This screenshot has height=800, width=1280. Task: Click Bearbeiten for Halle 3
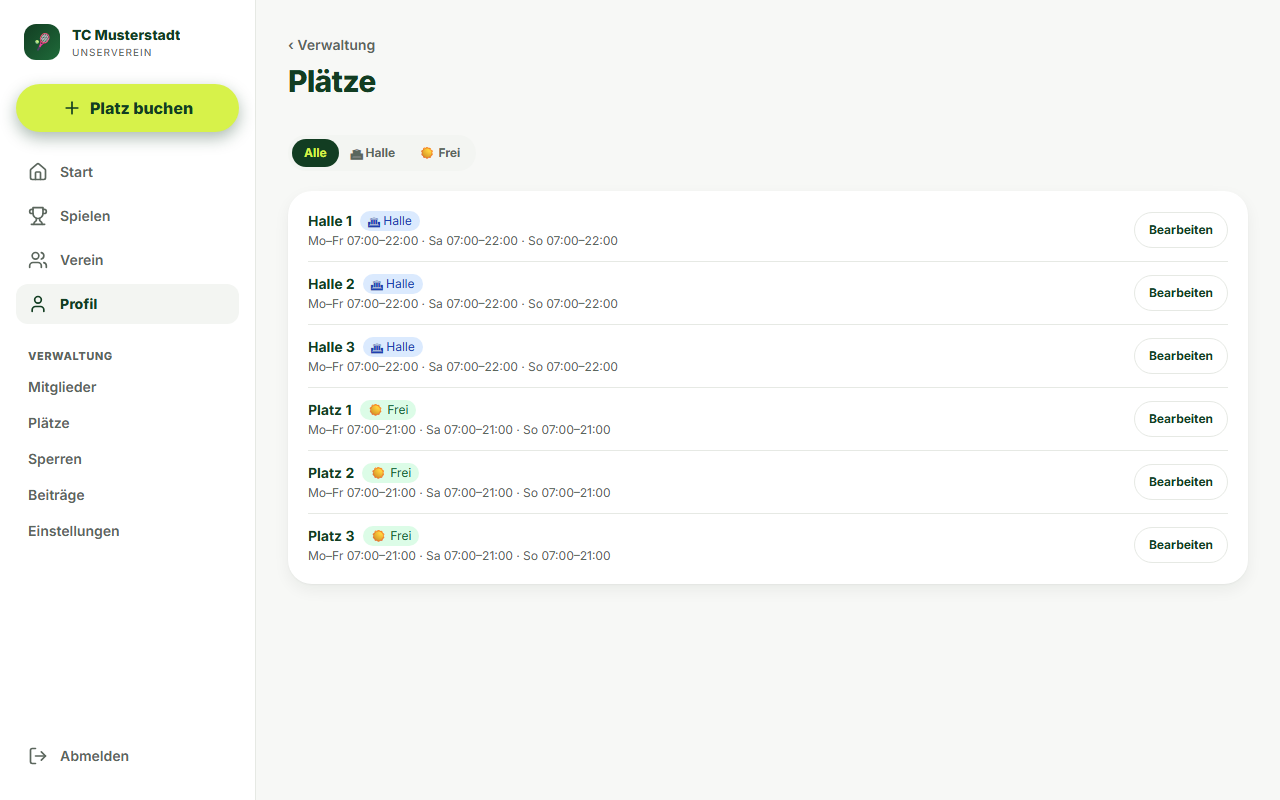click(x=1180, y=356)
